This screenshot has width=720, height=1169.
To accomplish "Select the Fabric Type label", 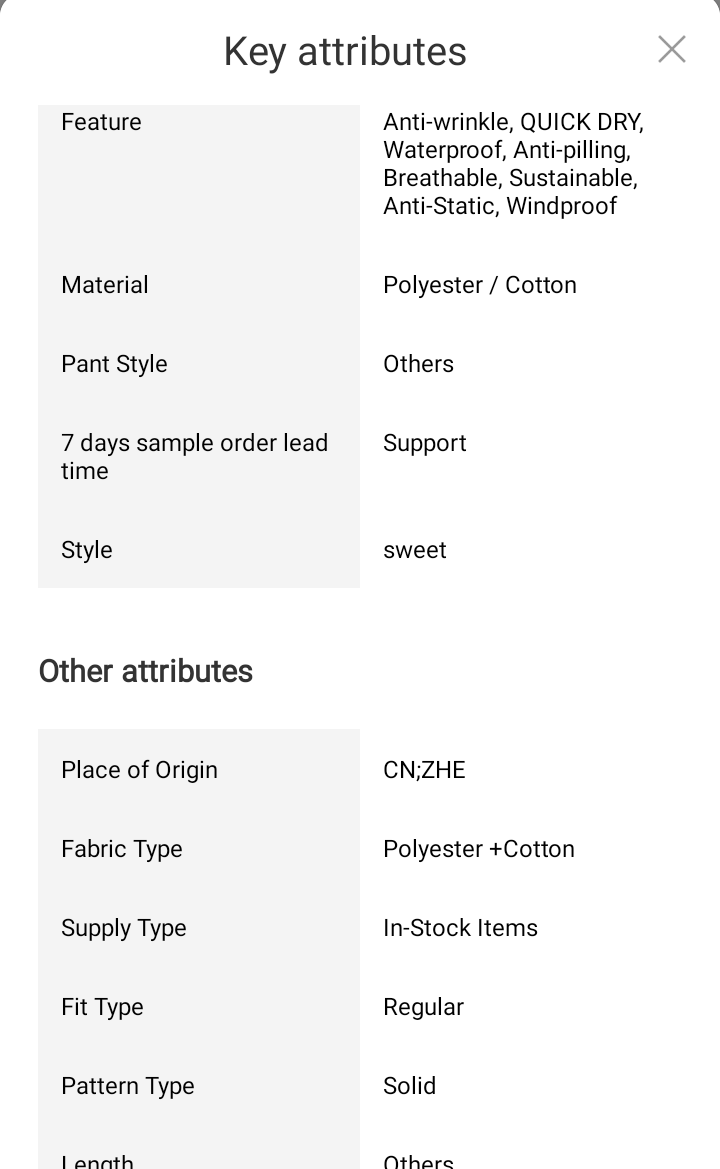I will [122, 849].
